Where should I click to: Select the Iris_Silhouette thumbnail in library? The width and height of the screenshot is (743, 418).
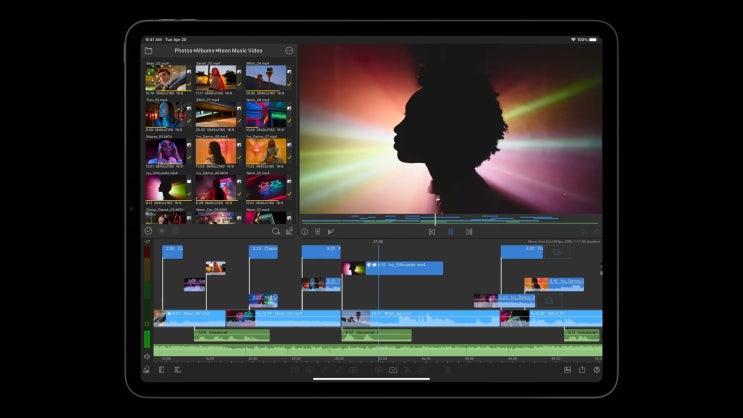165,188
